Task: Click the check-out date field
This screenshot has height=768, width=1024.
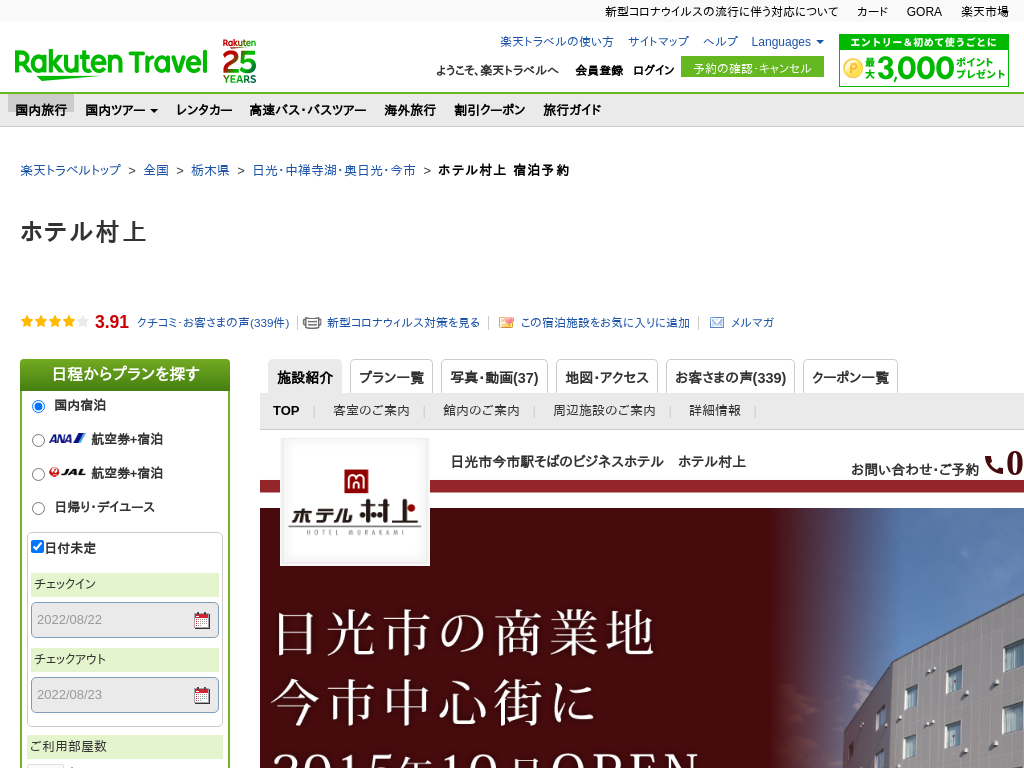Action: click(x=125, y=695)
